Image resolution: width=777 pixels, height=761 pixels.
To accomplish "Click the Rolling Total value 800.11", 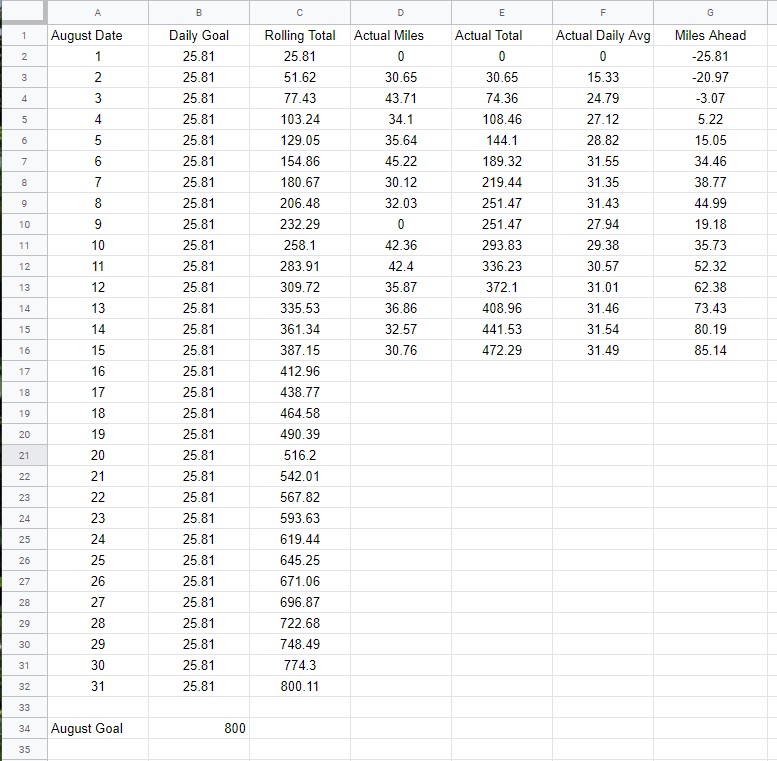I will pyautogui.click(x=300, y=686).
